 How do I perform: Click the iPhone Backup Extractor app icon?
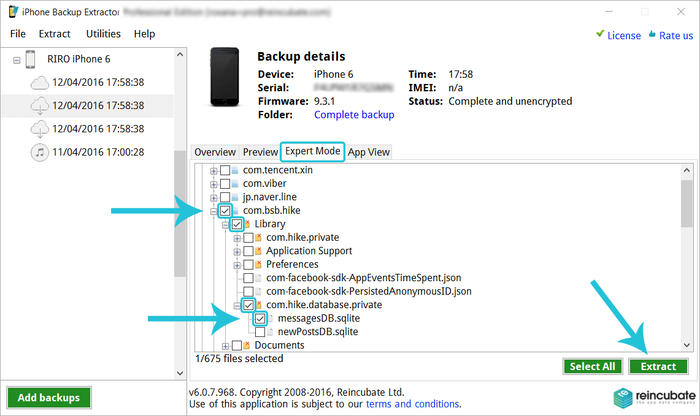click(13, 12)
